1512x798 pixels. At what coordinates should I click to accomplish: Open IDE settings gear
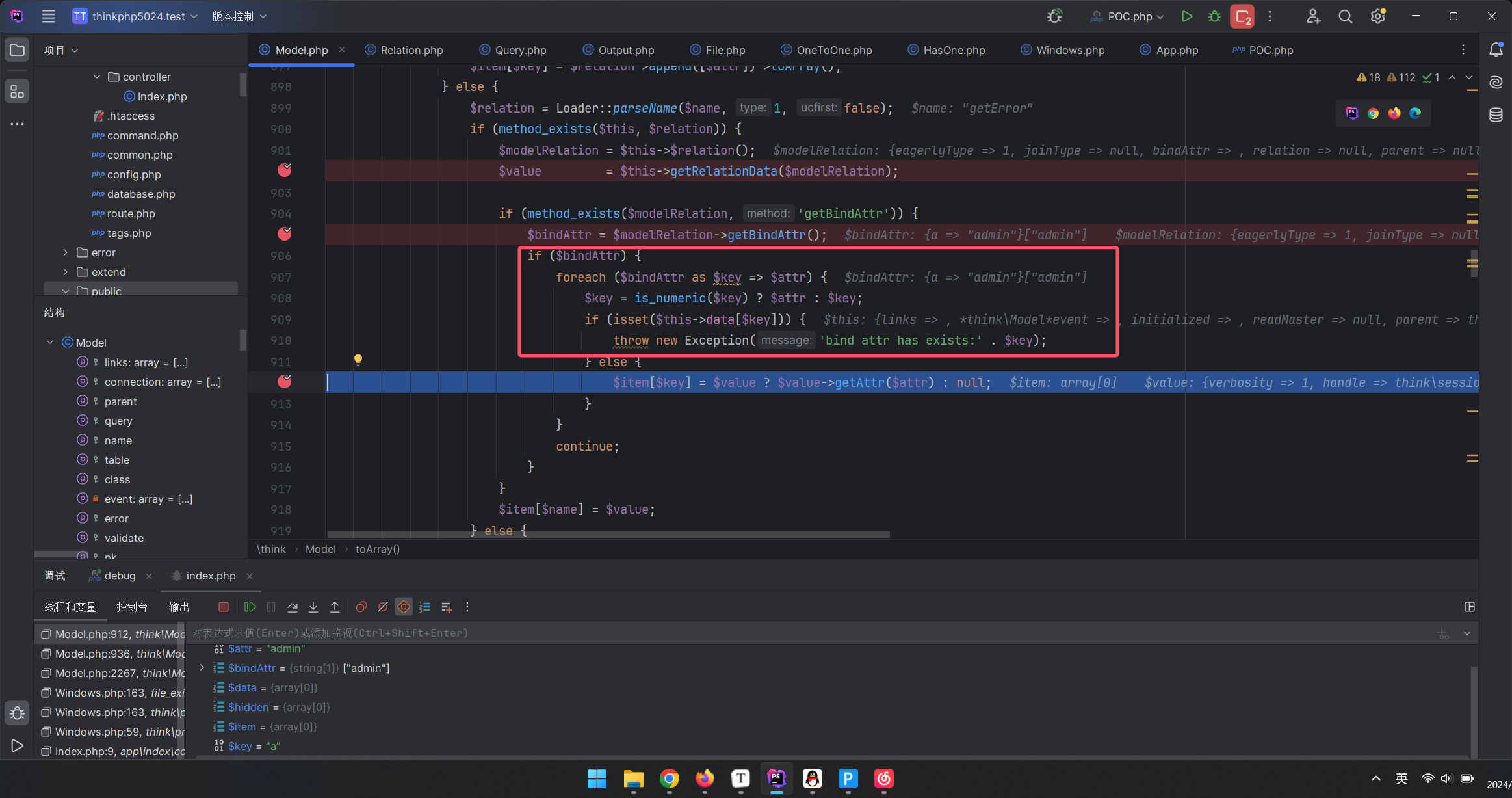[1378, 16]
